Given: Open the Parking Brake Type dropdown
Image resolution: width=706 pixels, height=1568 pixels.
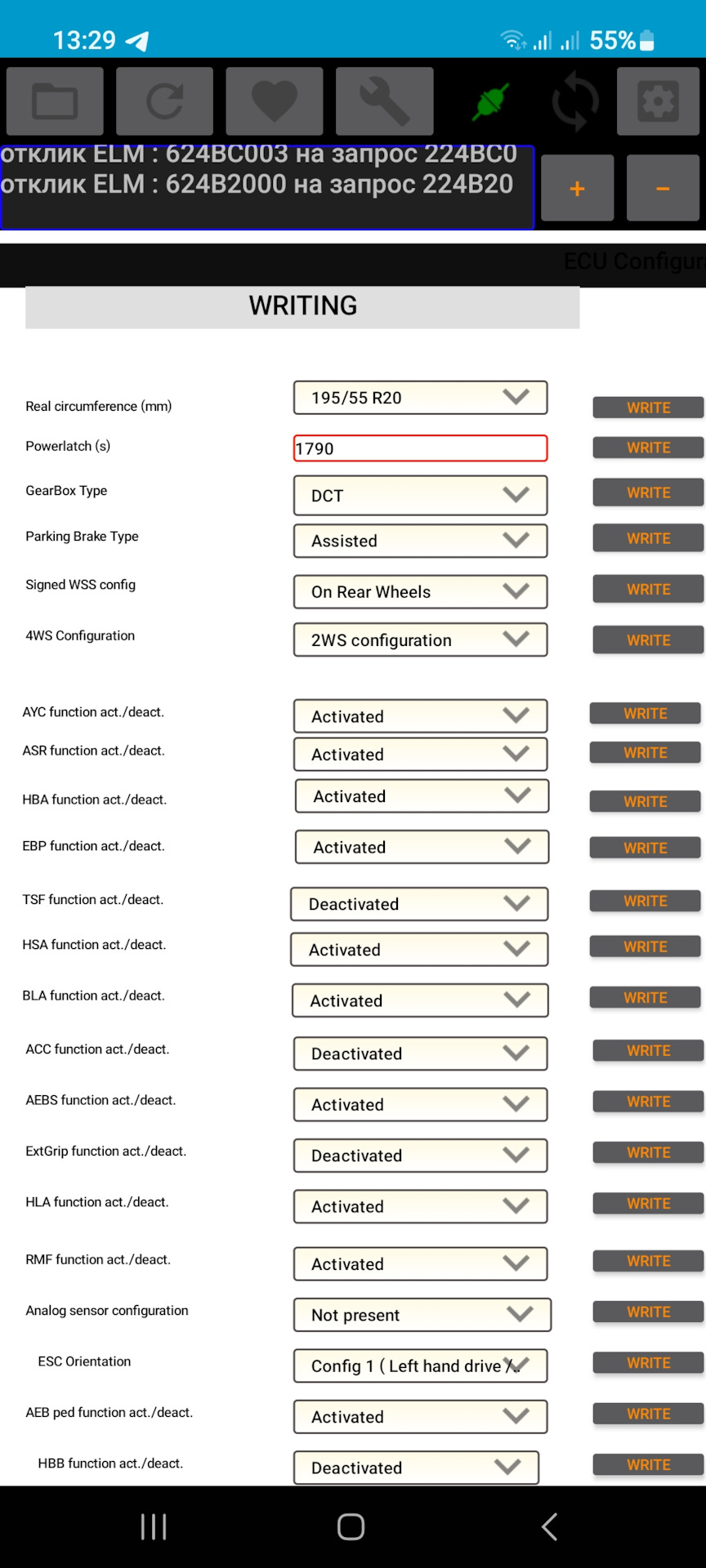Looking at the screenshot, I should [x=420, y=541].
